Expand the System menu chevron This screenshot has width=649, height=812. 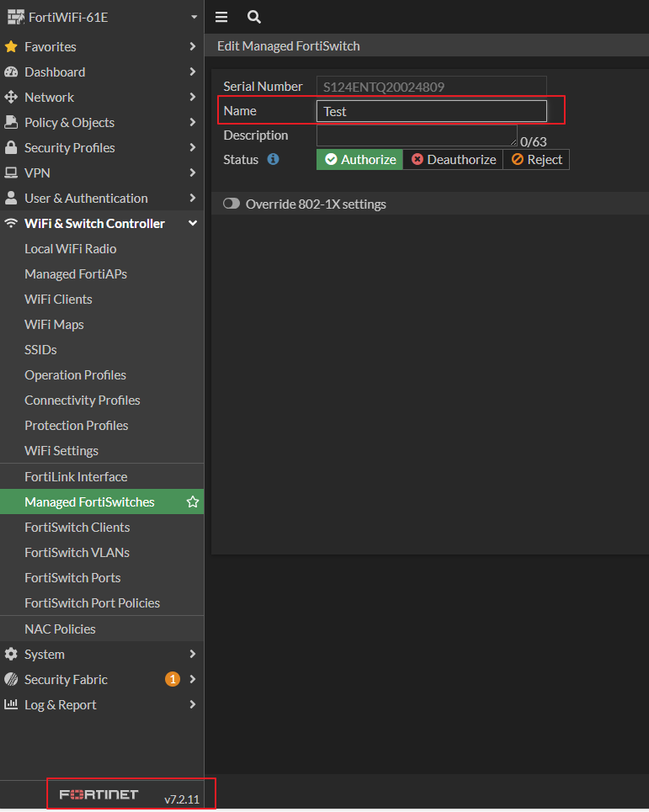click(193, 654)
